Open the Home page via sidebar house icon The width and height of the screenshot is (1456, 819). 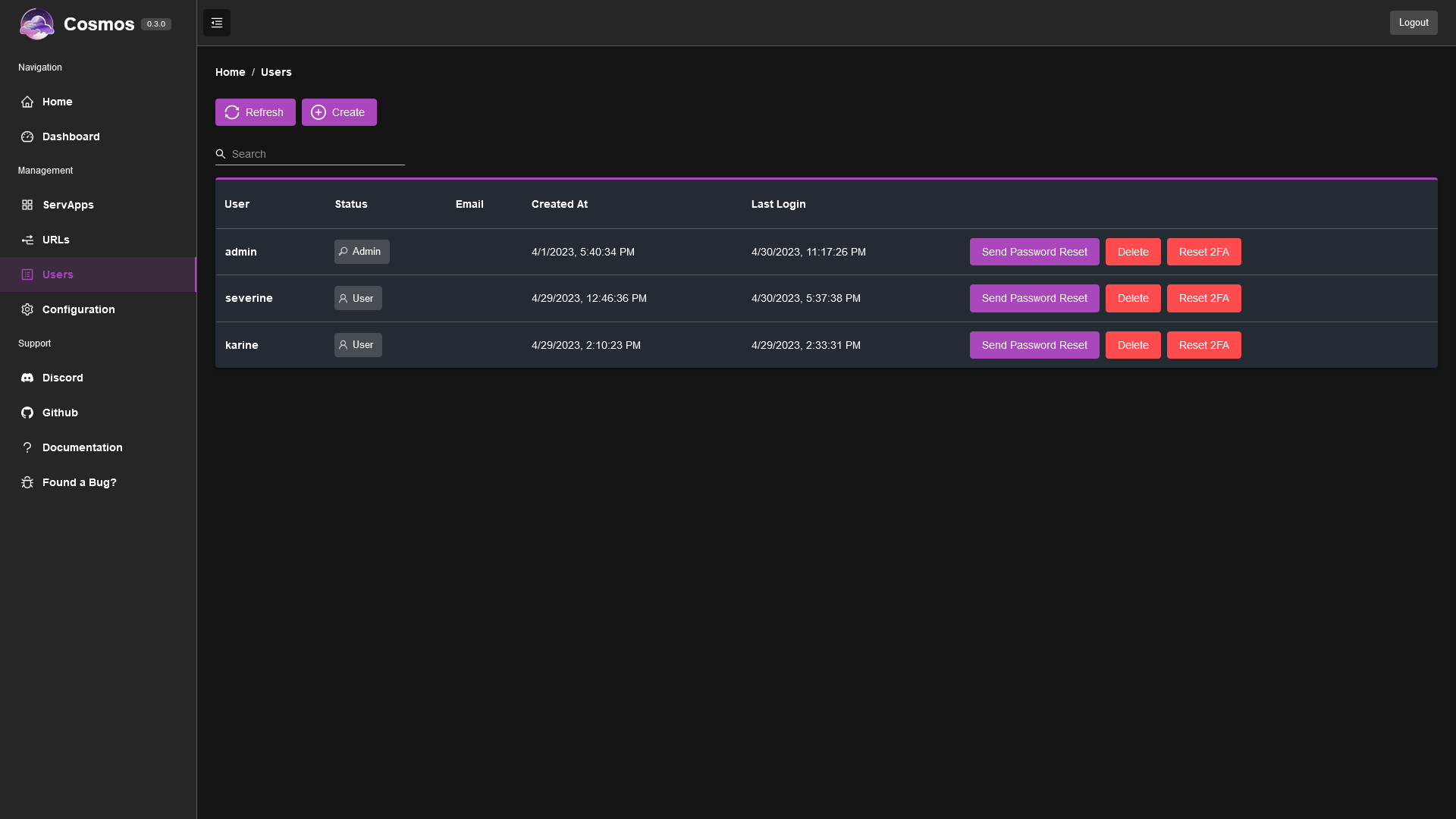(x=27, y=102)
